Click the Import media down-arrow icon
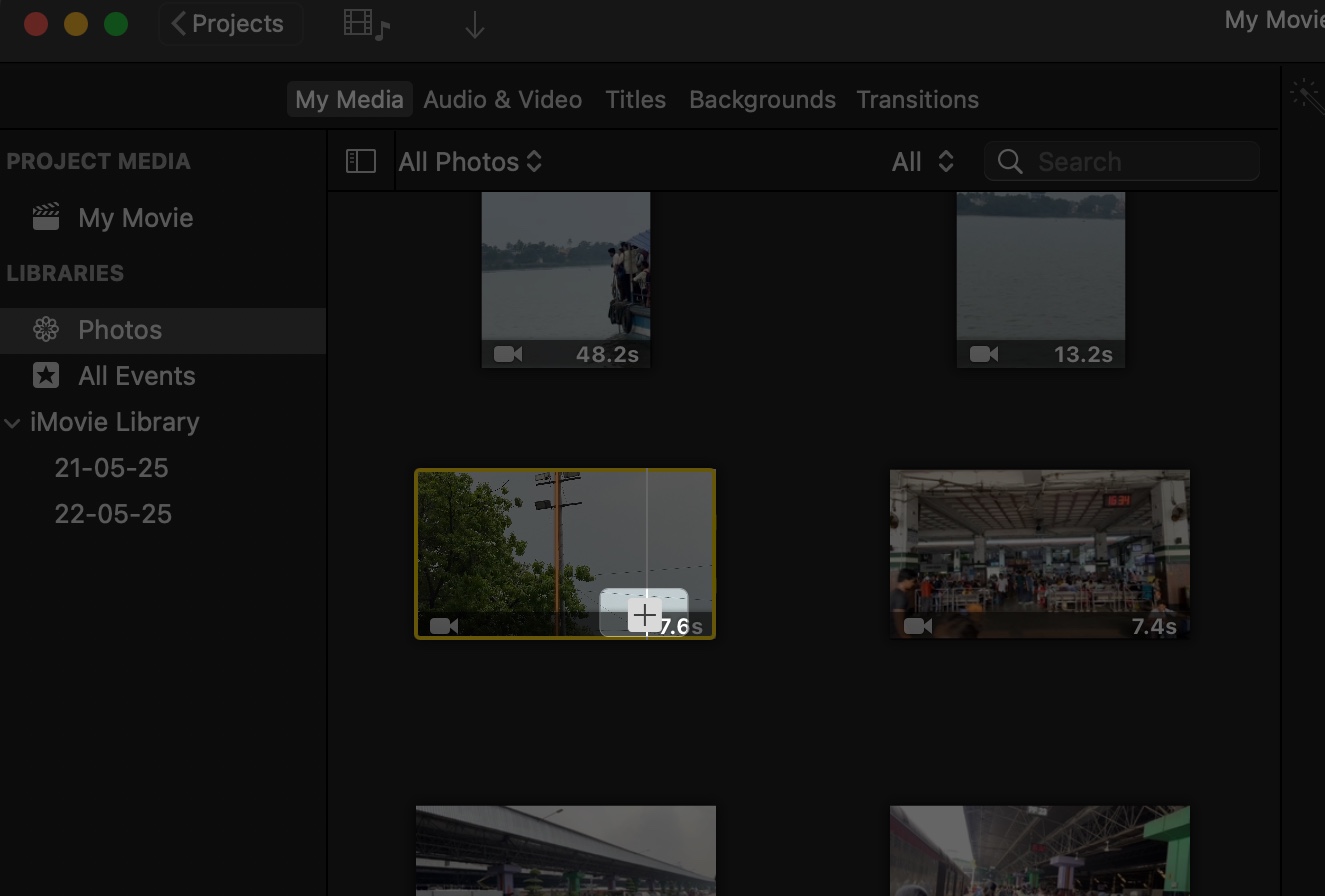The height and width of the screenshot is (896, 1325). 474,25
